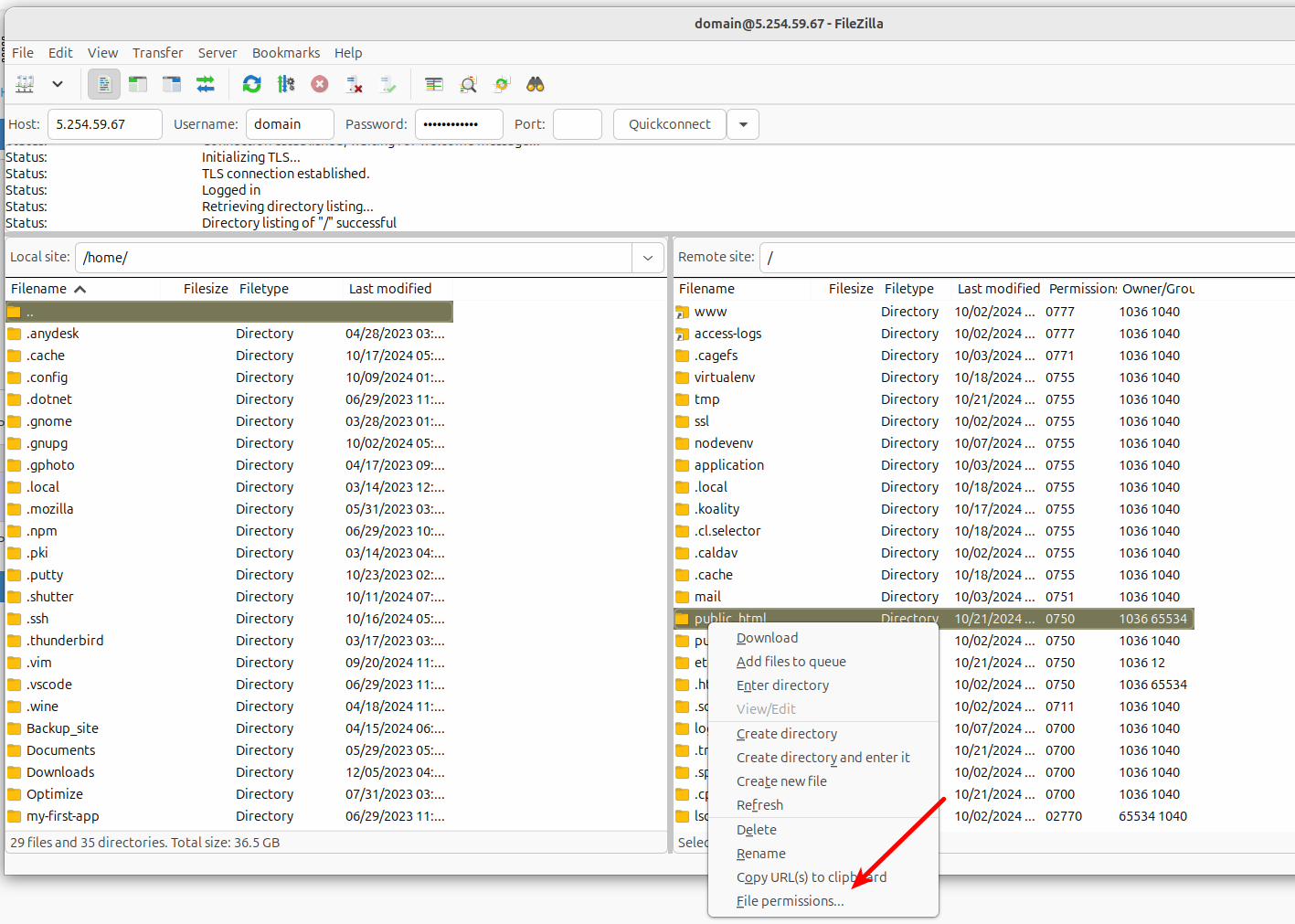Viewport: 1295px width, 924px height.
Task: Toggle the remote directory tree view
Action: [x=172, y=84]
